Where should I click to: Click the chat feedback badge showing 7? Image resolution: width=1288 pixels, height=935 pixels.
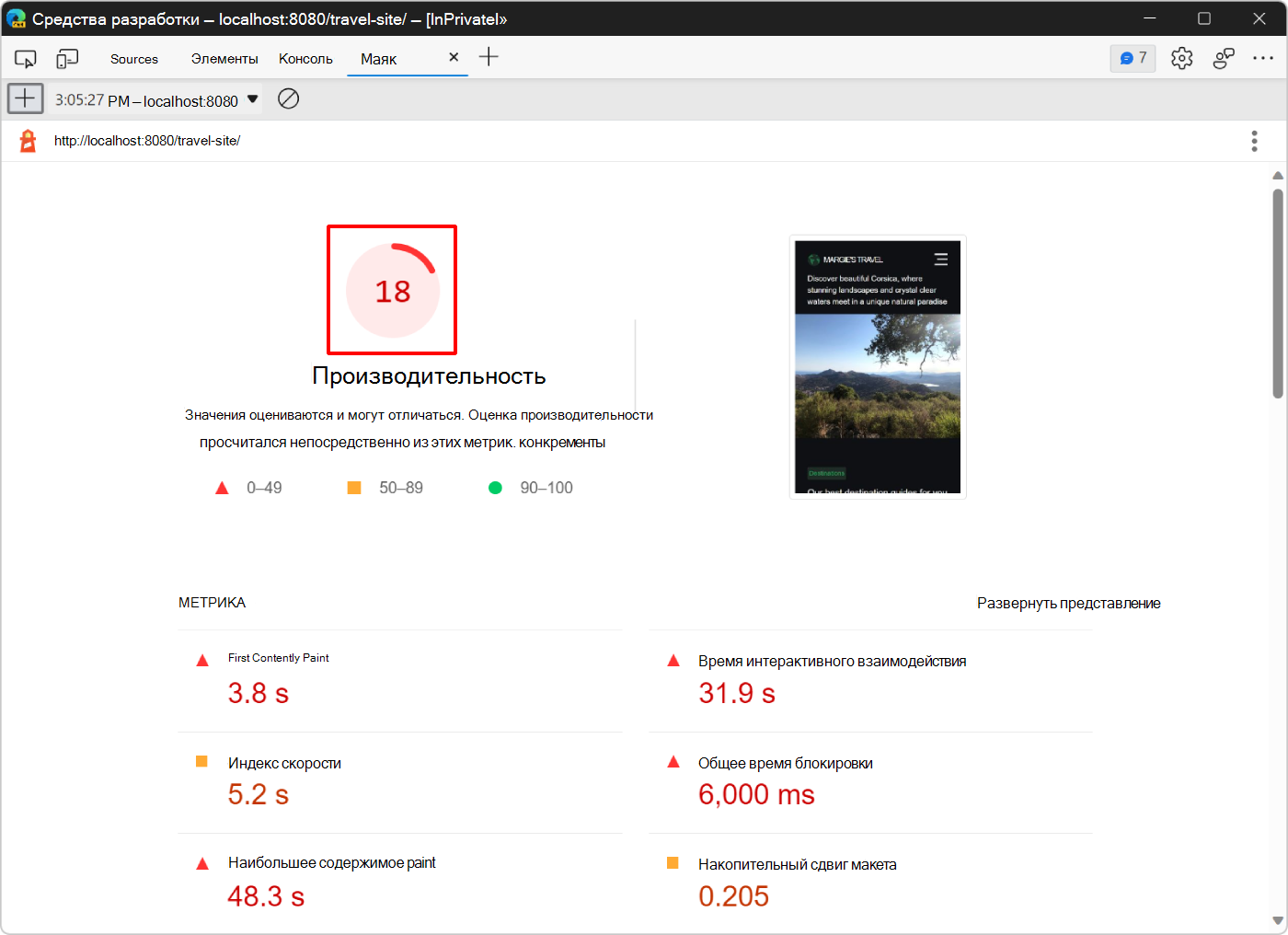[x=1133, y=57]
